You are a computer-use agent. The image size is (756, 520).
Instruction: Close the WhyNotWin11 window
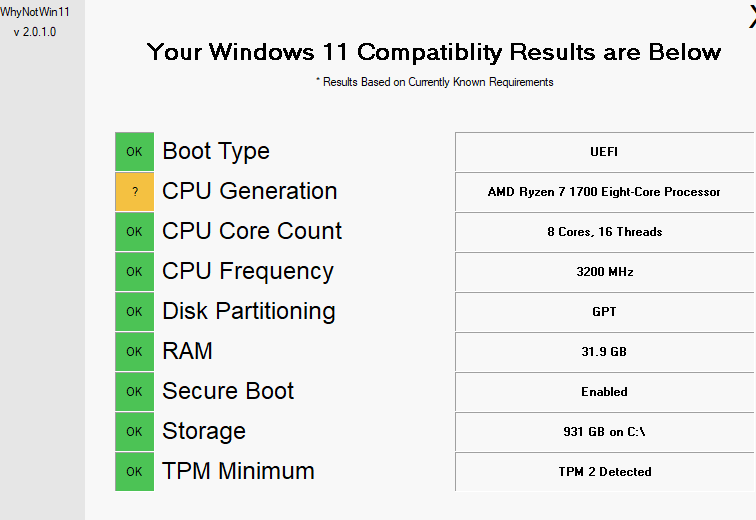751,12
